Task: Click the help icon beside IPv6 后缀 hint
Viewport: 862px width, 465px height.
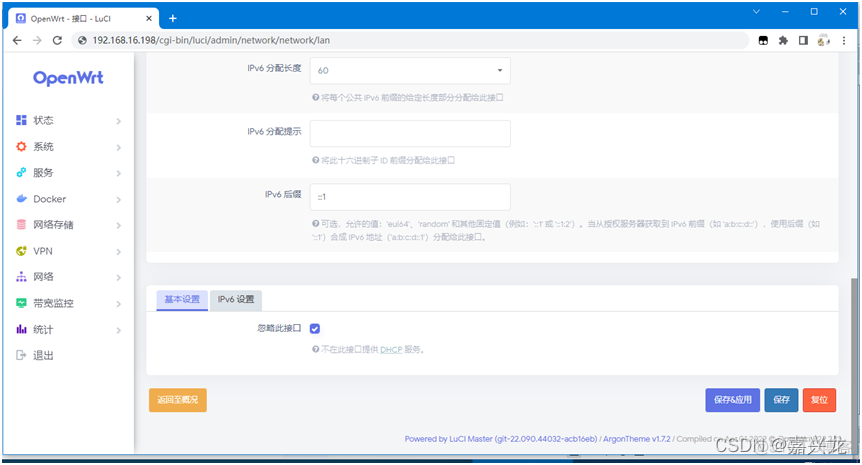Action: [x=316, y=224]
